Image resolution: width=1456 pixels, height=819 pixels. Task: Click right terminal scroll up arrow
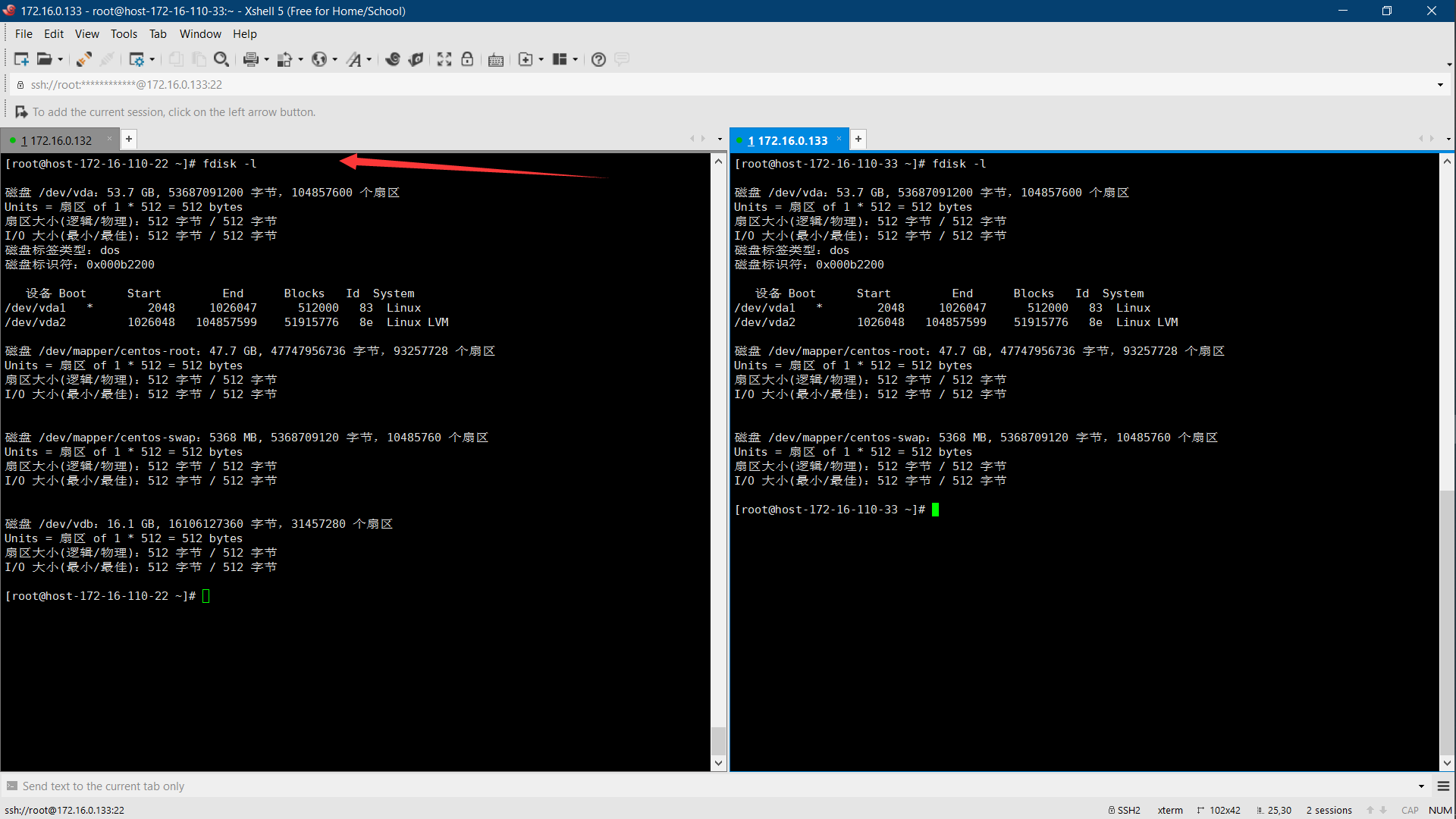point(1447,162)
